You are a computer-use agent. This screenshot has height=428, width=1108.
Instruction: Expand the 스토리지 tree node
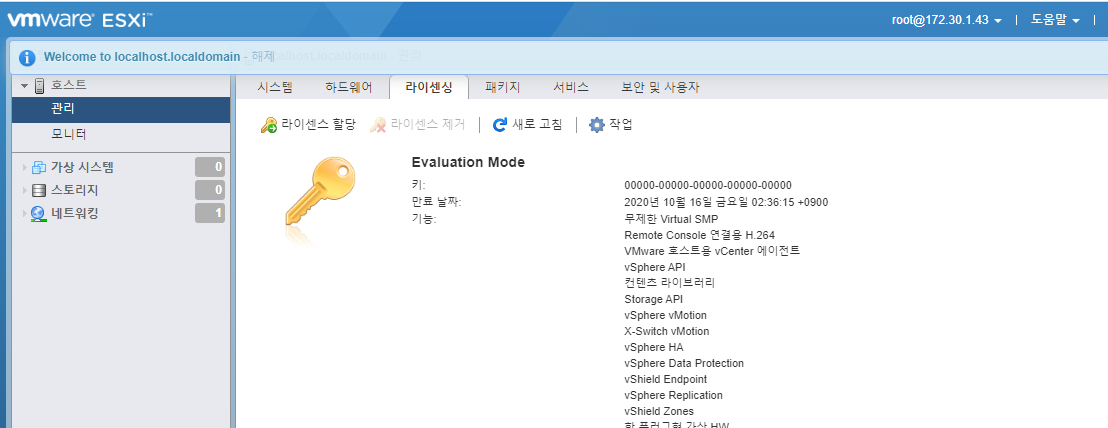click(25, 191)
